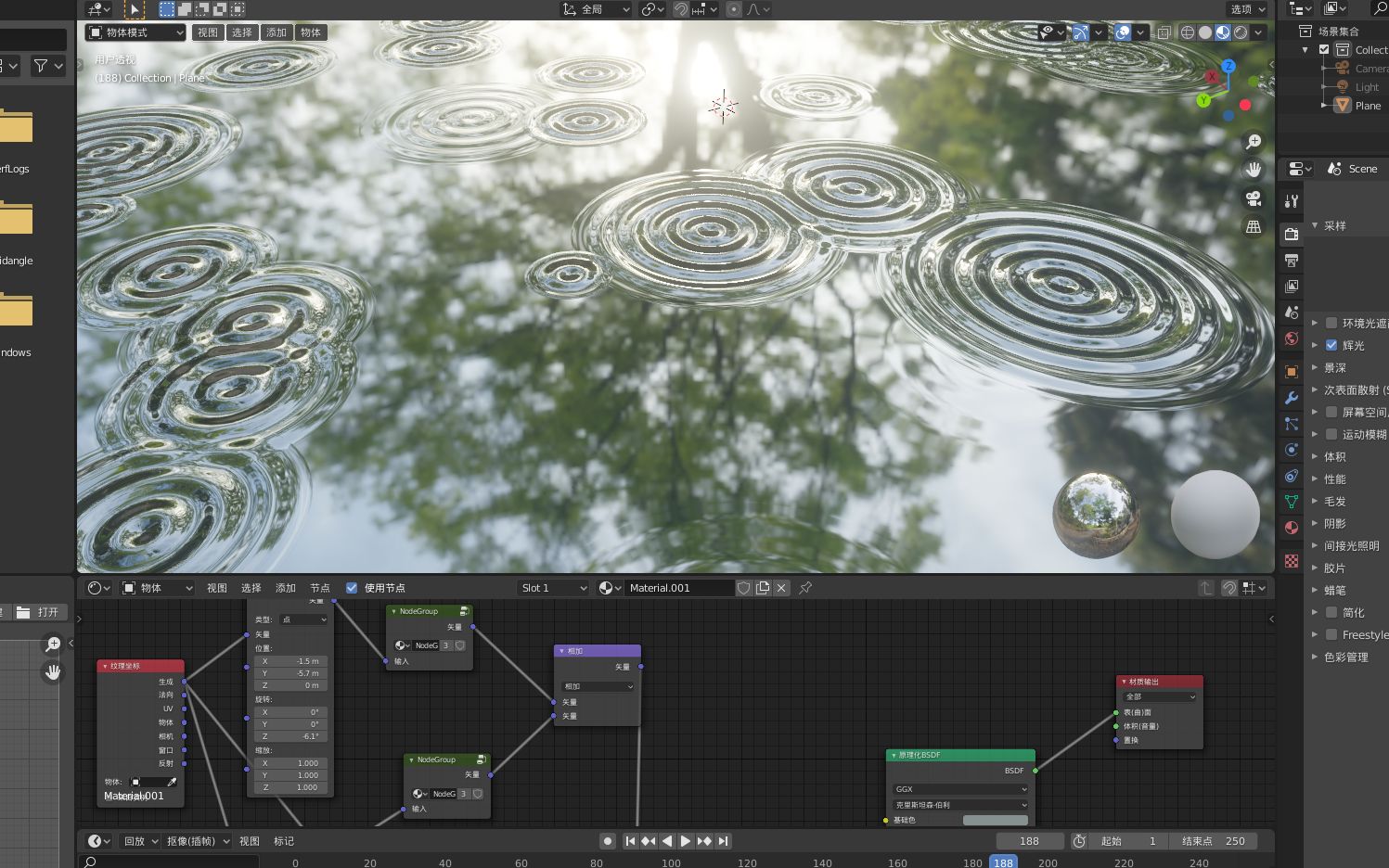Switch perspective/orthographic grid icon

[x=1254, y=226]
